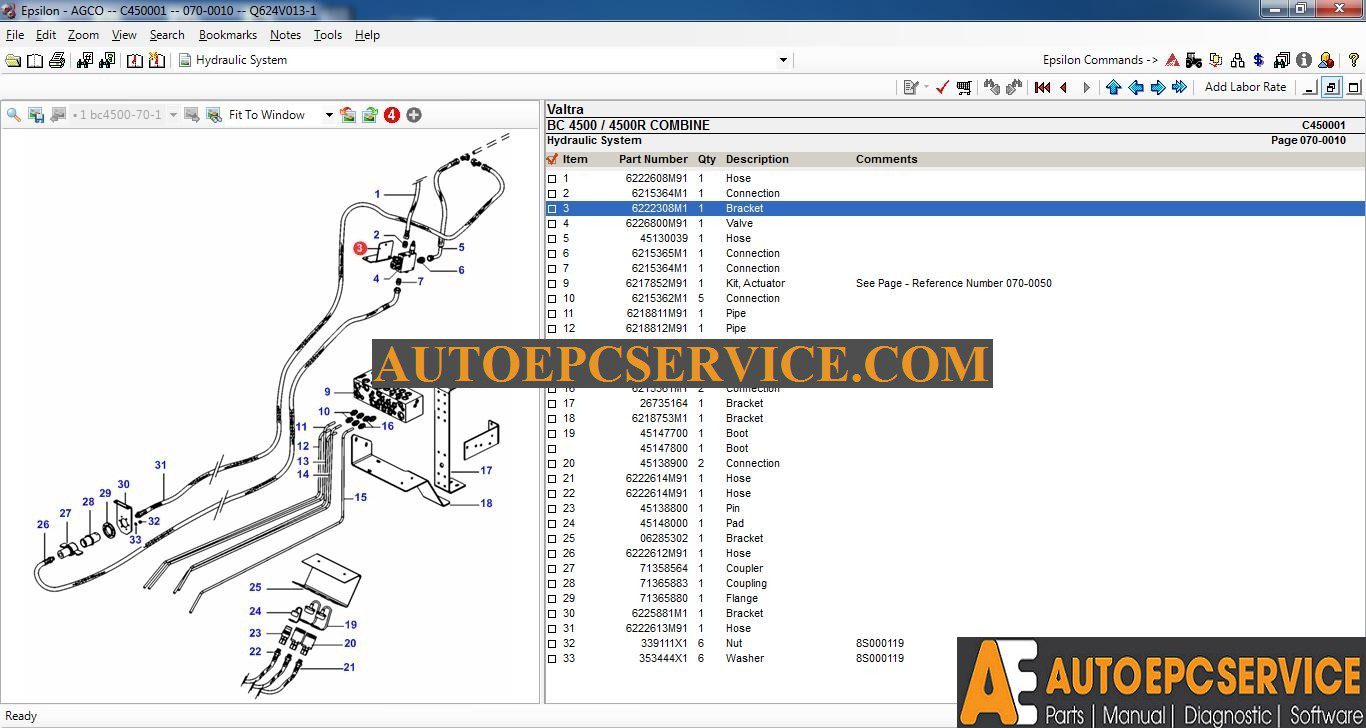Select checkbox for item 23 Pin
The width and height of the screenshot is (1366, 728).
[x=552, y=509]
